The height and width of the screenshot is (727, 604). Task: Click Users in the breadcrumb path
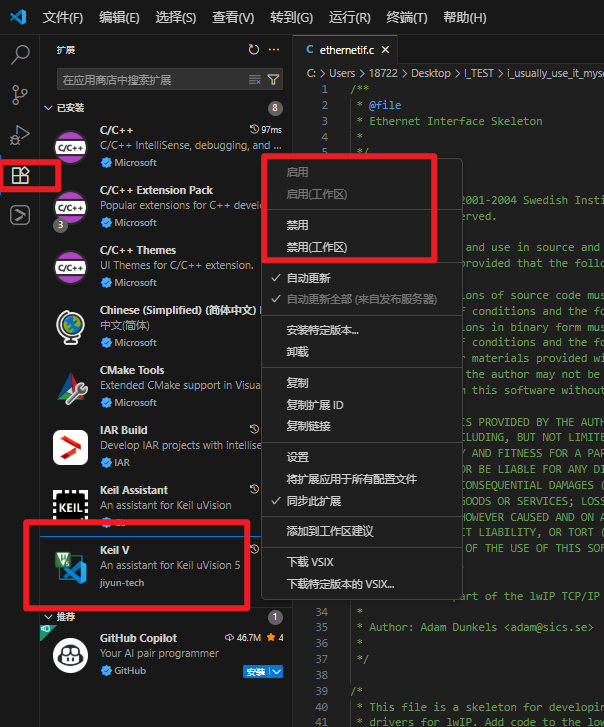pos(342,73)
